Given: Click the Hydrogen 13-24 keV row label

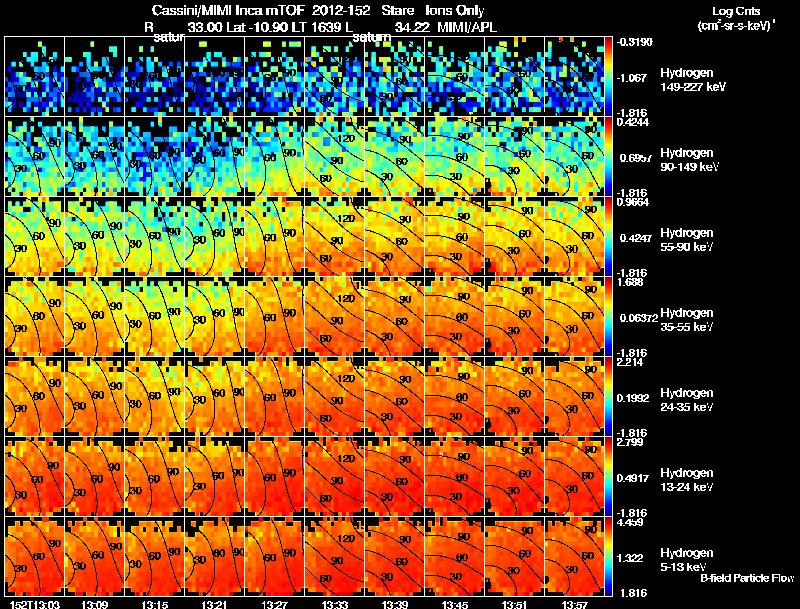Looking at the screenshot, I should (x=687, y=480).
